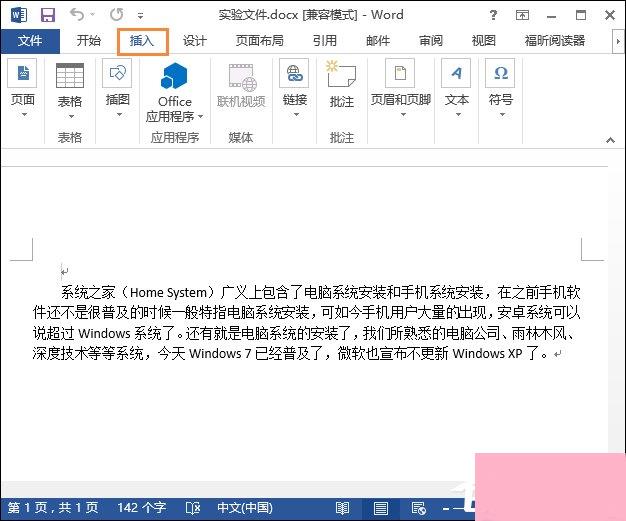Open Customize Quick Access Toolbar dropdown
This screenshot has height=521, width=626.
pyautogui.click(x=141, y=16)
